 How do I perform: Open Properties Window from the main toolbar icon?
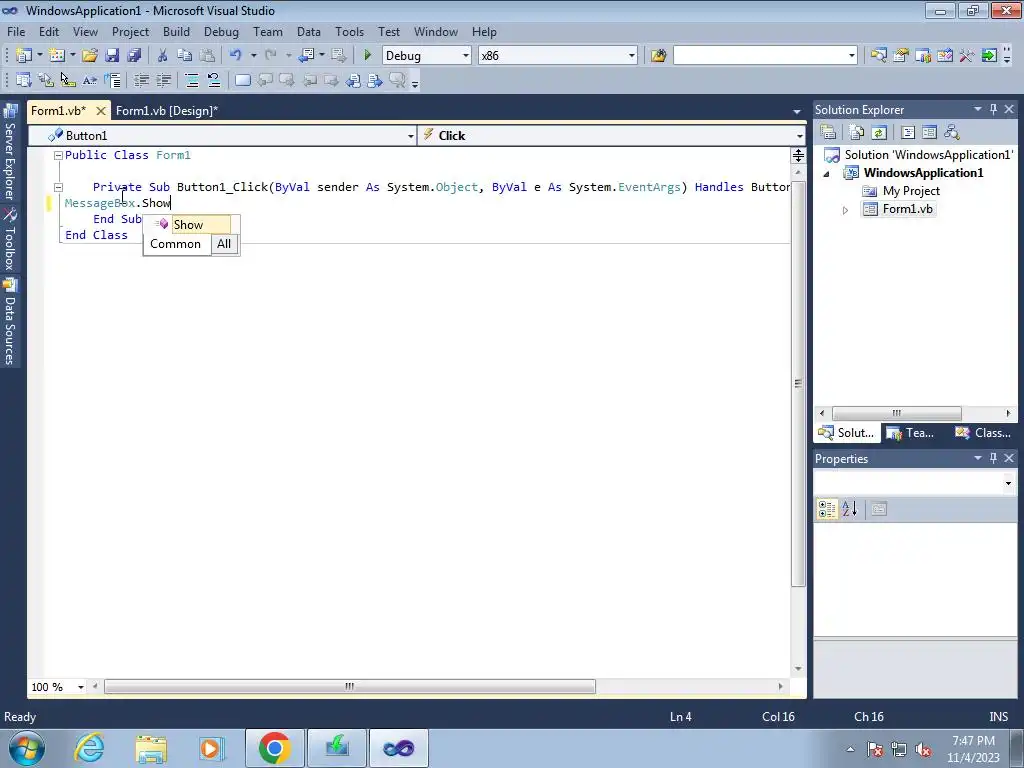(901, 56)
